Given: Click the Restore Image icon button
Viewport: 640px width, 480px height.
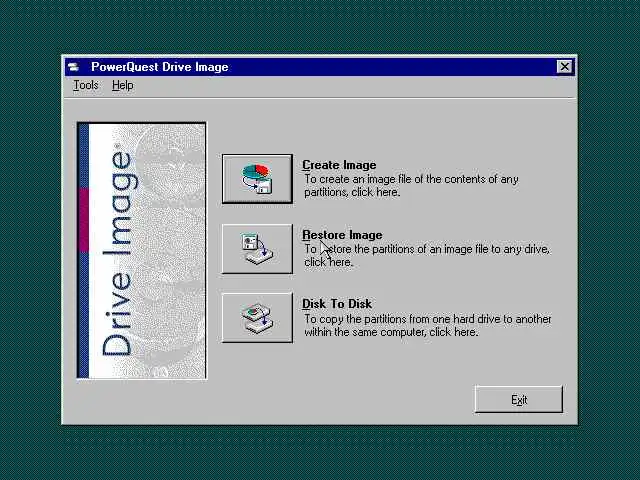Looking at the screenshot, I should [x=257, y=249].
